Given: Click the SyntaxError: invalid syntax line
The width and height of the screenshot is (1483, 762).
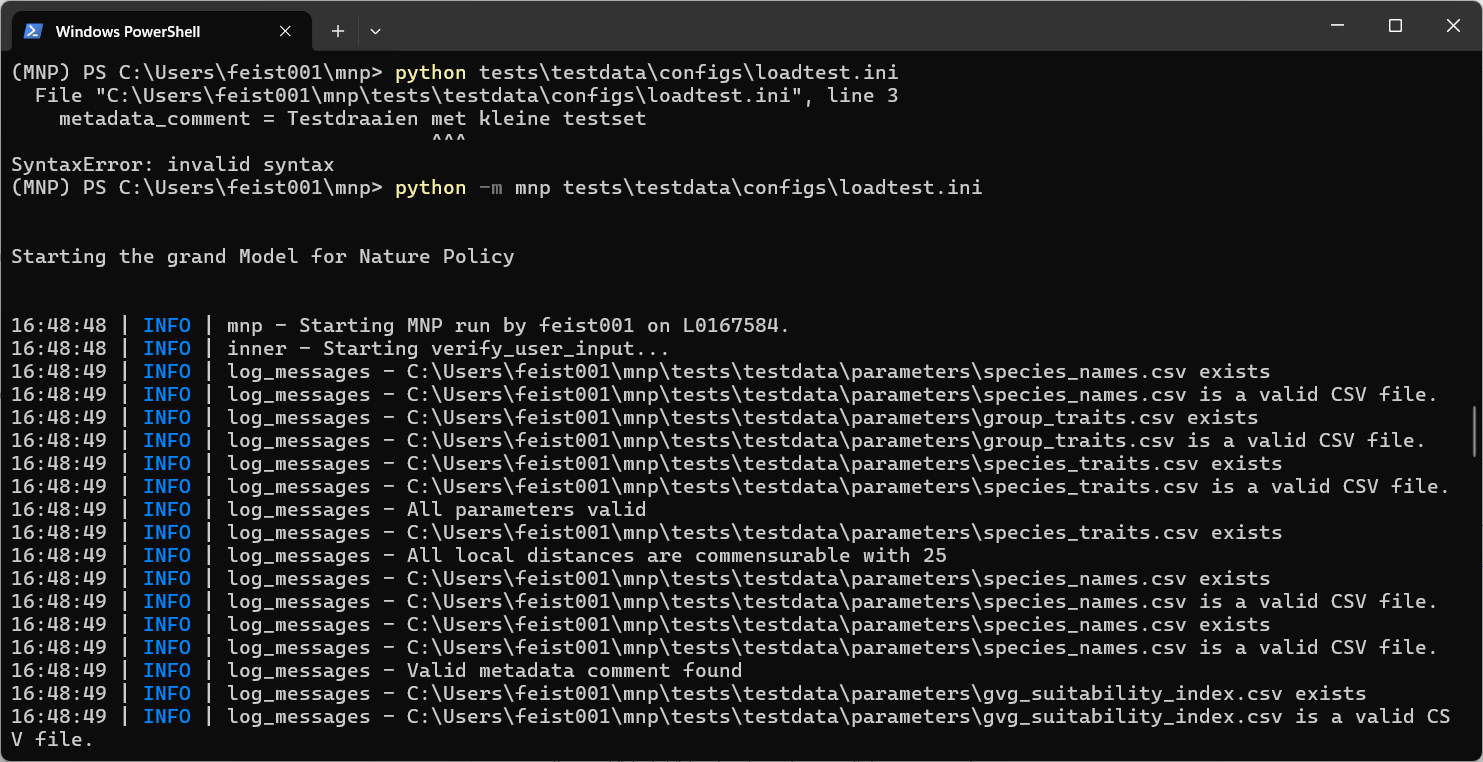Looking at the screenshot, I should (170, 164).
